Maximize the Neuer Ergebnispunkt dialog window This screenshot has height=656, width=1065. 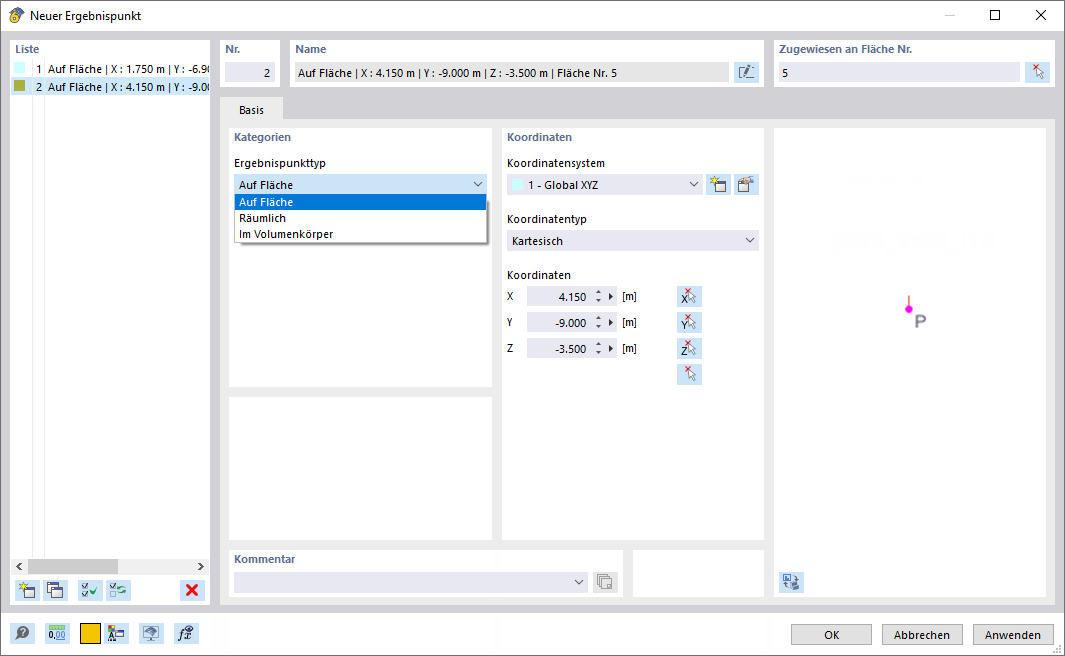[x=995, y=15]
